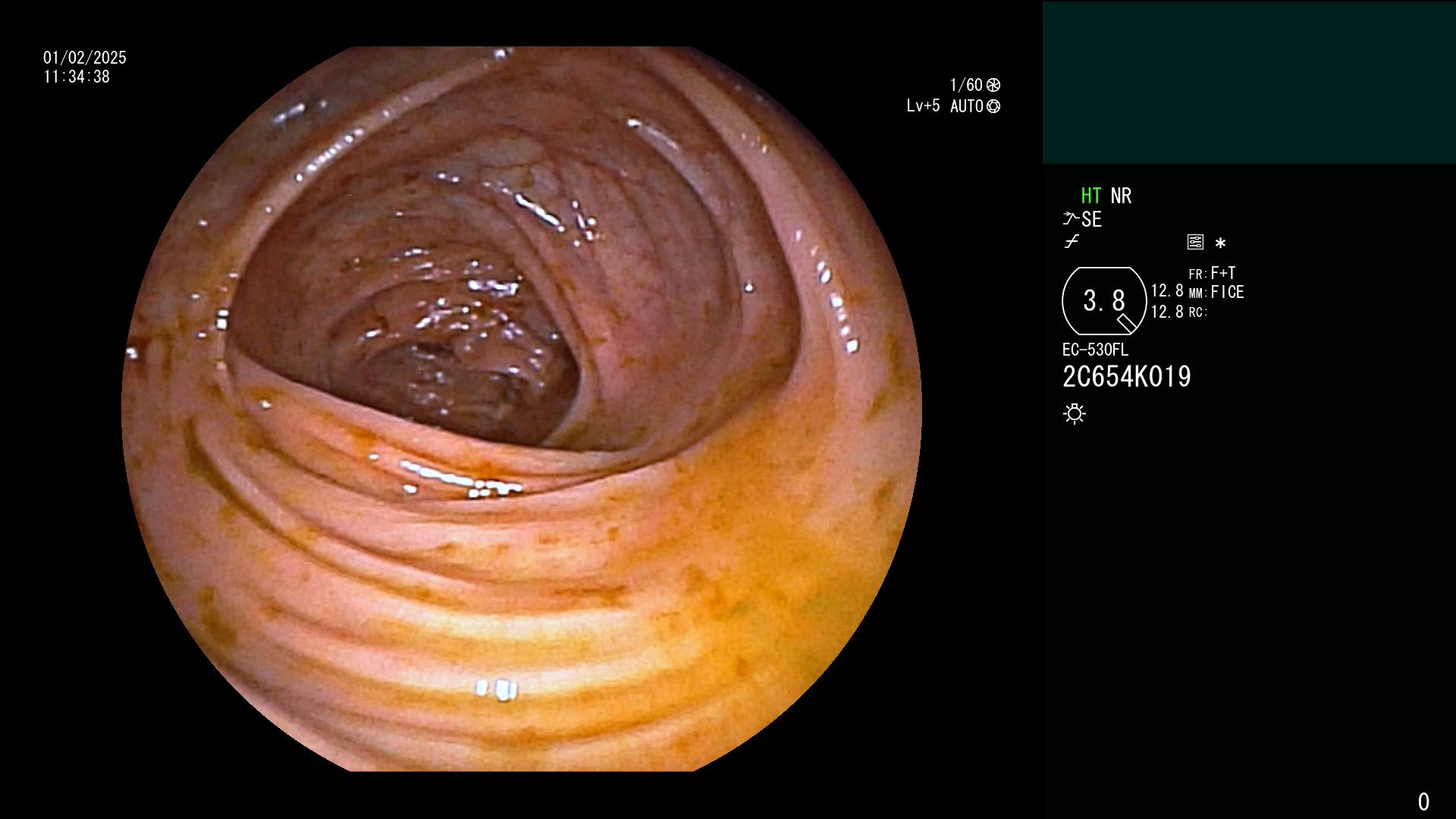The width and height of the screenshot is (1456, 819).
Task: Click the Lv+5 brightness level
Action: coord(923,106)
